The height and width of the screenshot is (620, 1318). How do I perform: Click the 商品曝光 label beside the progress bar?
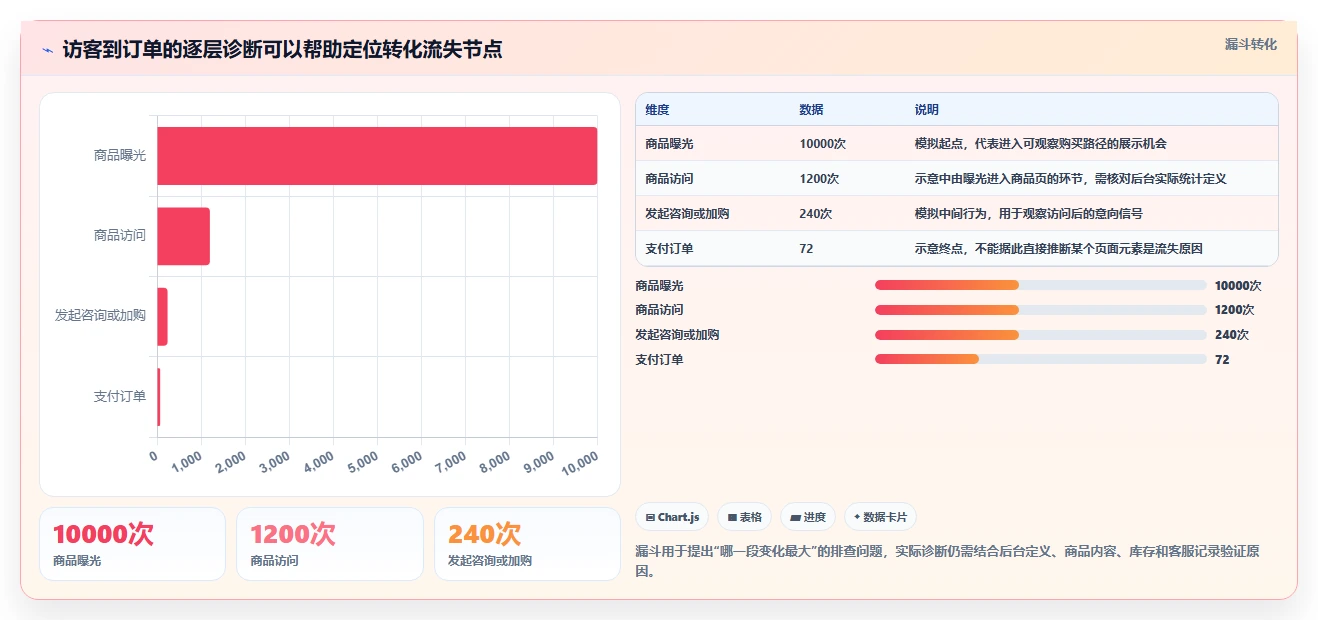659,285
